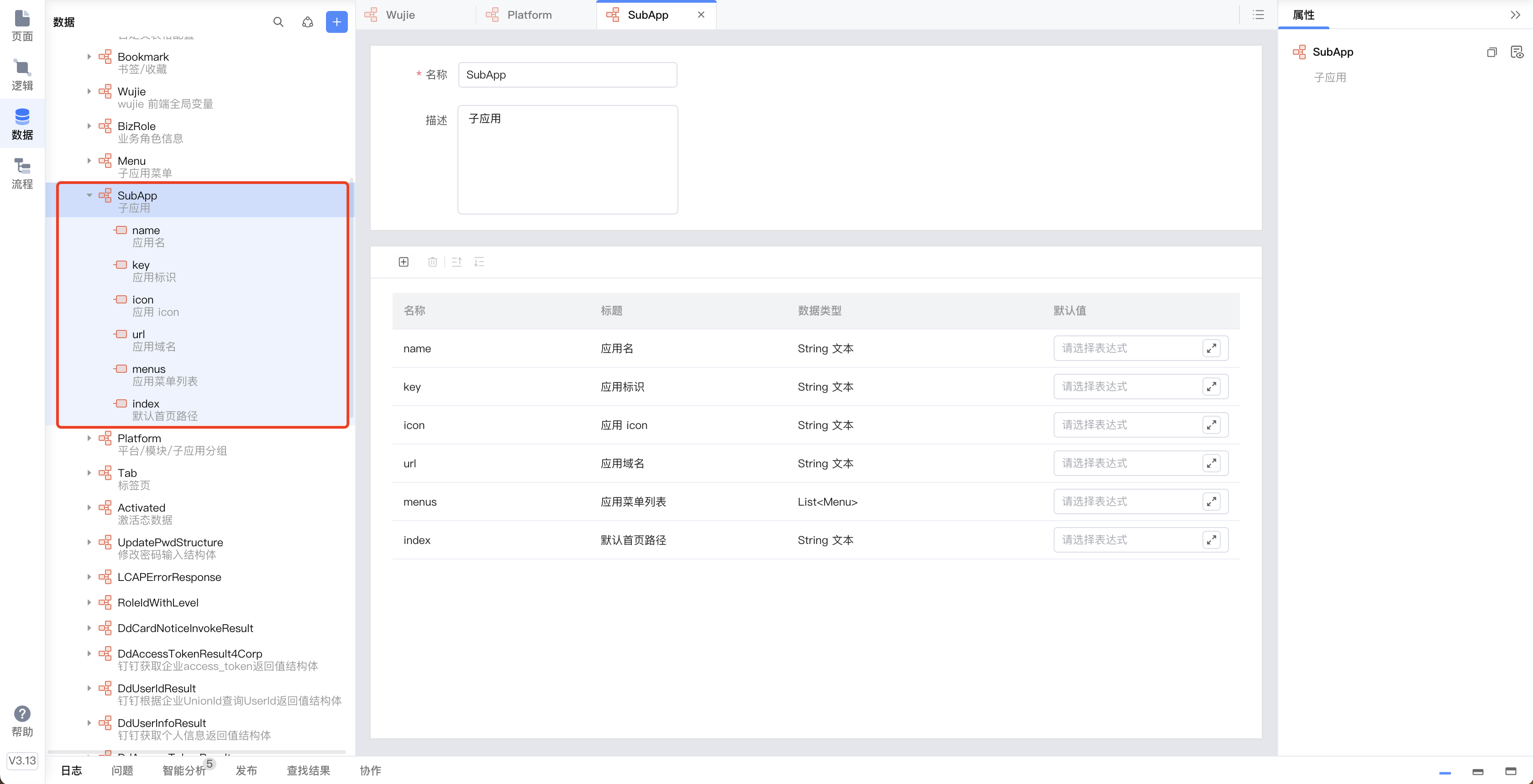Viewport: 1533px width, 784px height.
Task: Switch to the Platform editor tab
Action: point(529,15)
